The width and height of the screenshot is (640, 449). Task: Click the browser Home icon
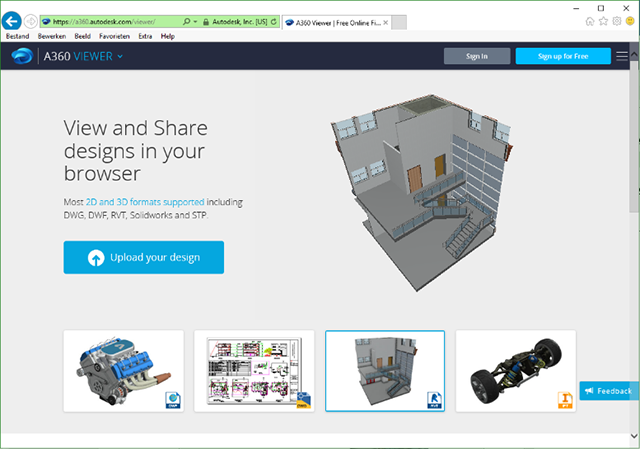(x=590, y=21)
